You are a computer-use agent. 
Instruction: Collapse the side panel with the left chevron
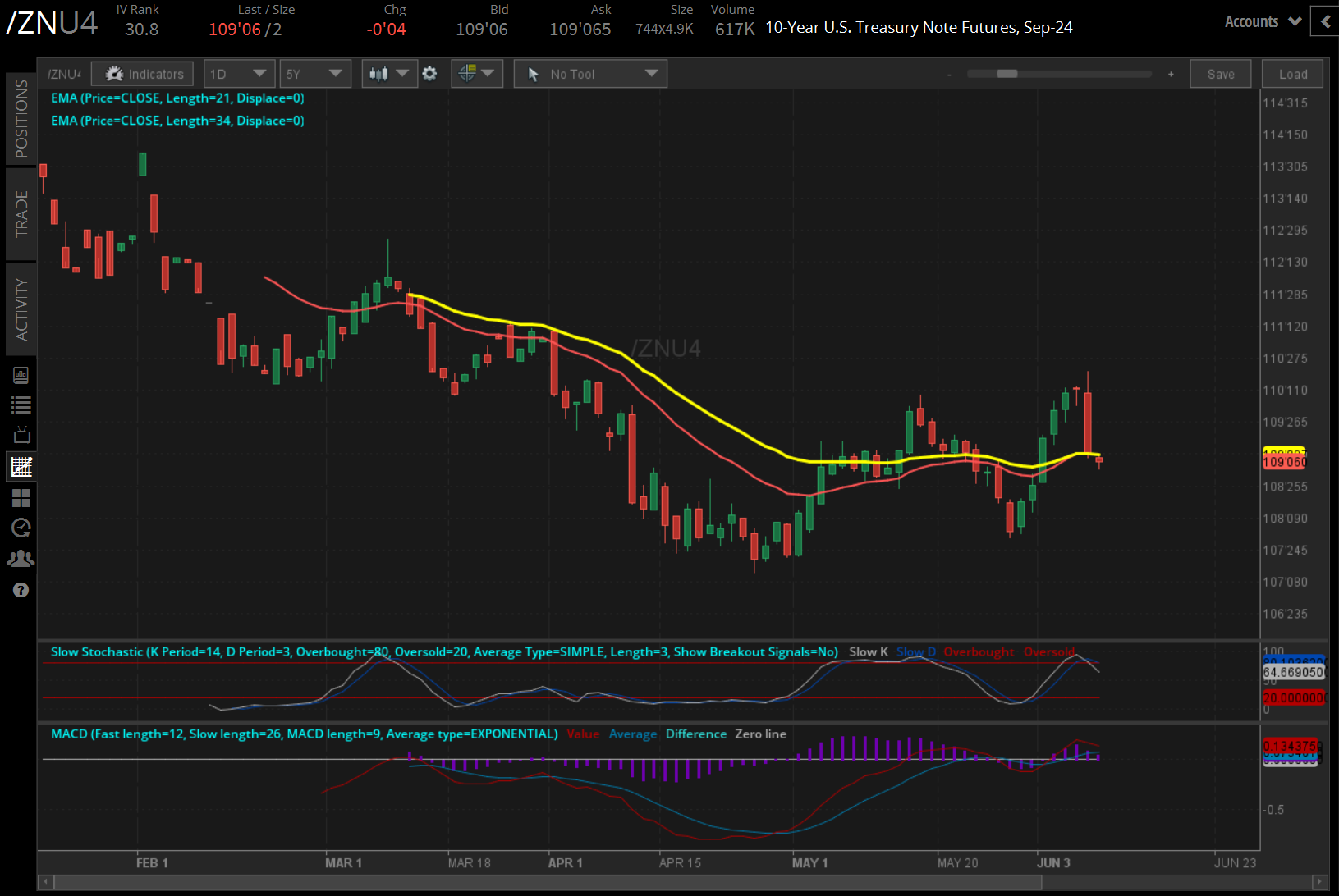point(1325,22)
